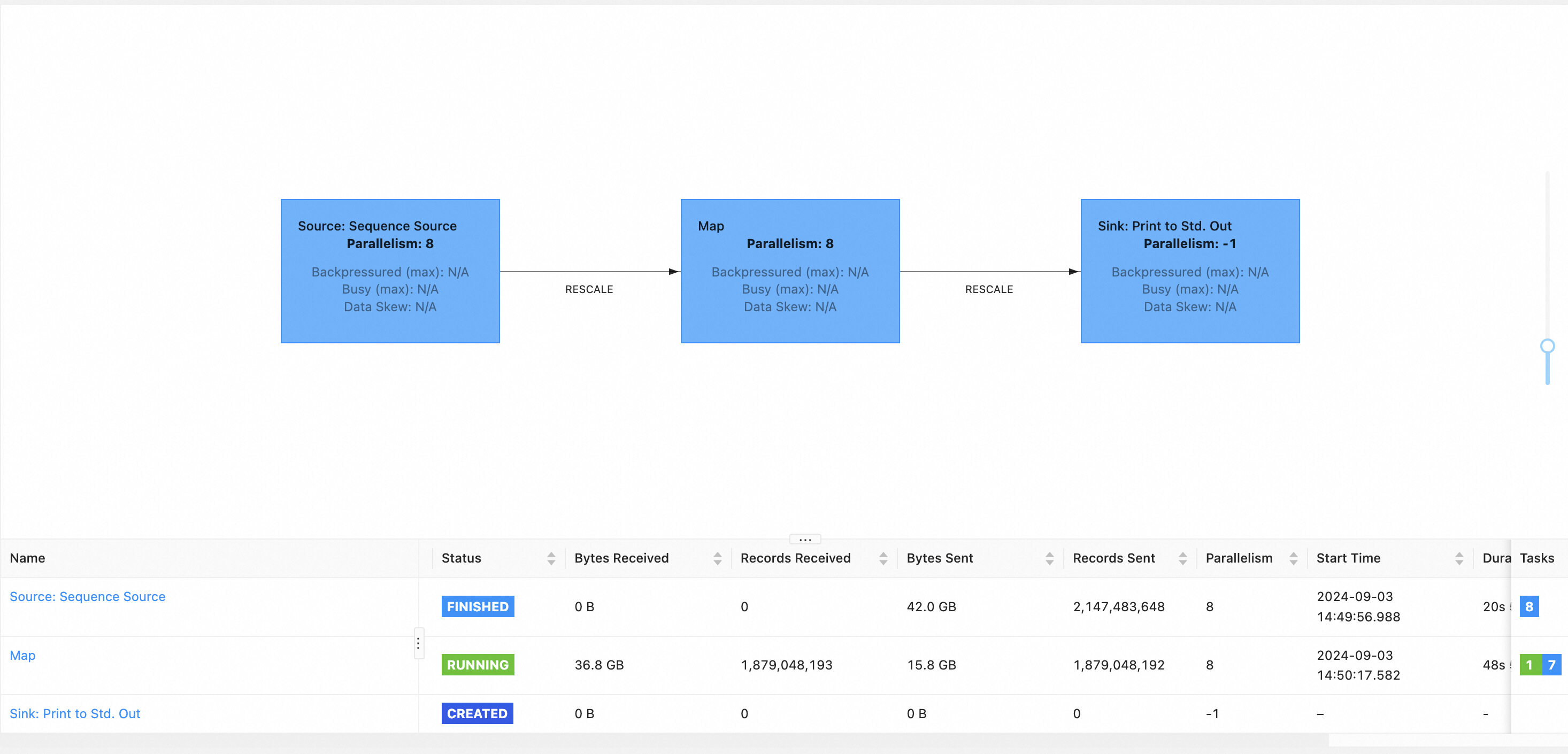Expand the panel using the ellipsis handle
1568x754 pixels.
(805, 539)
